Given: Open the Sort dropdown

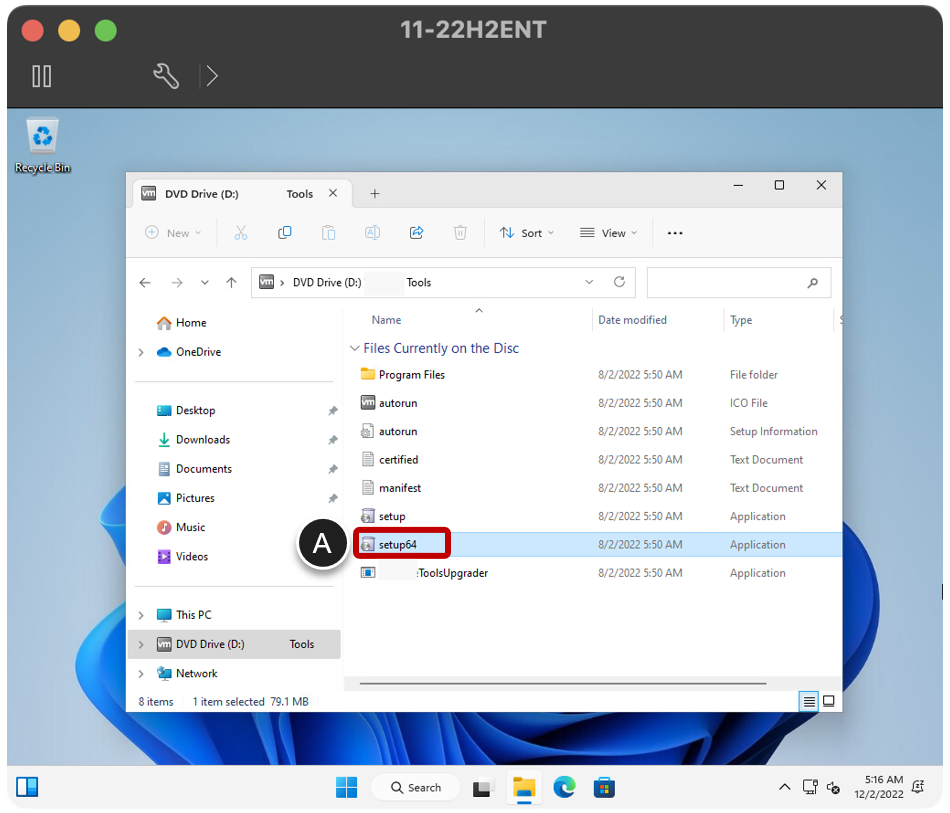Looking at the screenshot, I should [527, 232].
